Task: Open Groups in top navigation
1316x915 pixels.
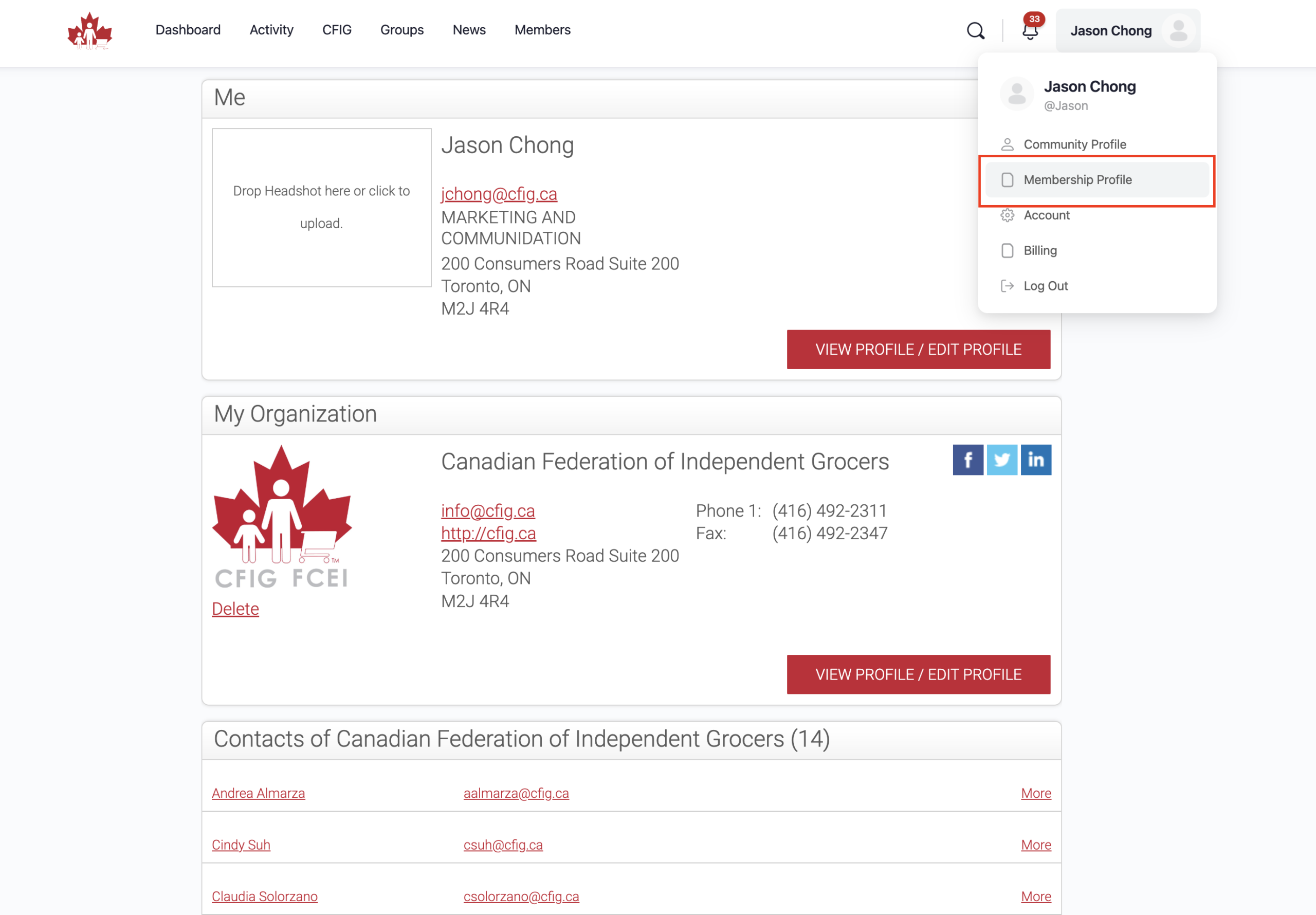Action: 402,30
